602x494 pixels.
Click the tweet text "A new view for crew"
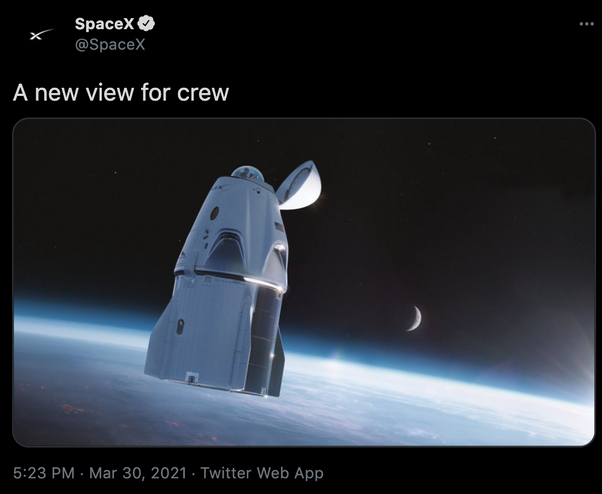(x=121, y=93)
